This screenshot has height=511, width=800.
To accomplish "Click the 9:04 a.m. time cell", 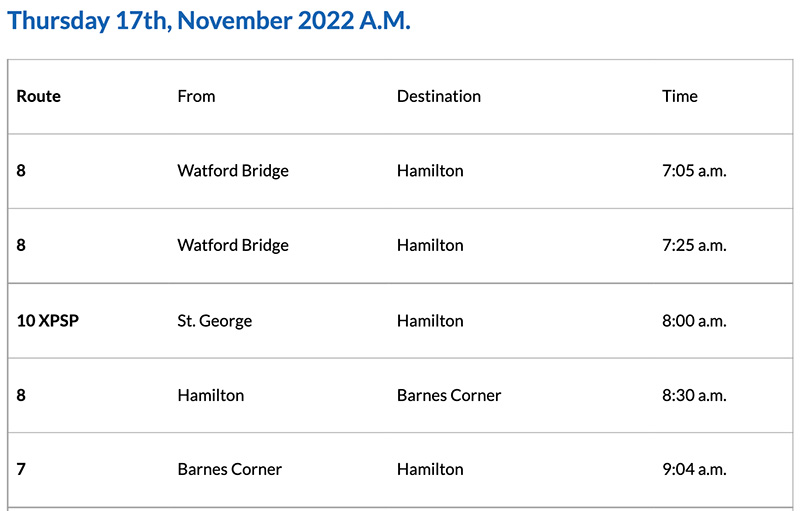I will point(694,469).
